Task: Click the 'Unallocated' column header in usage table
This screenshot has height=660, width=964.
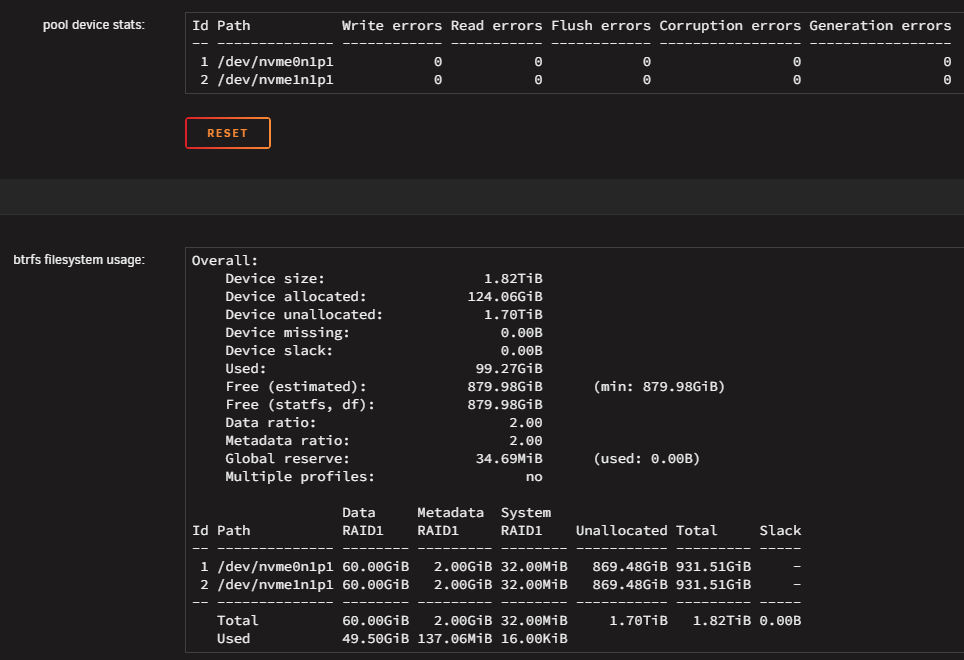Action: tap(621, 530)
